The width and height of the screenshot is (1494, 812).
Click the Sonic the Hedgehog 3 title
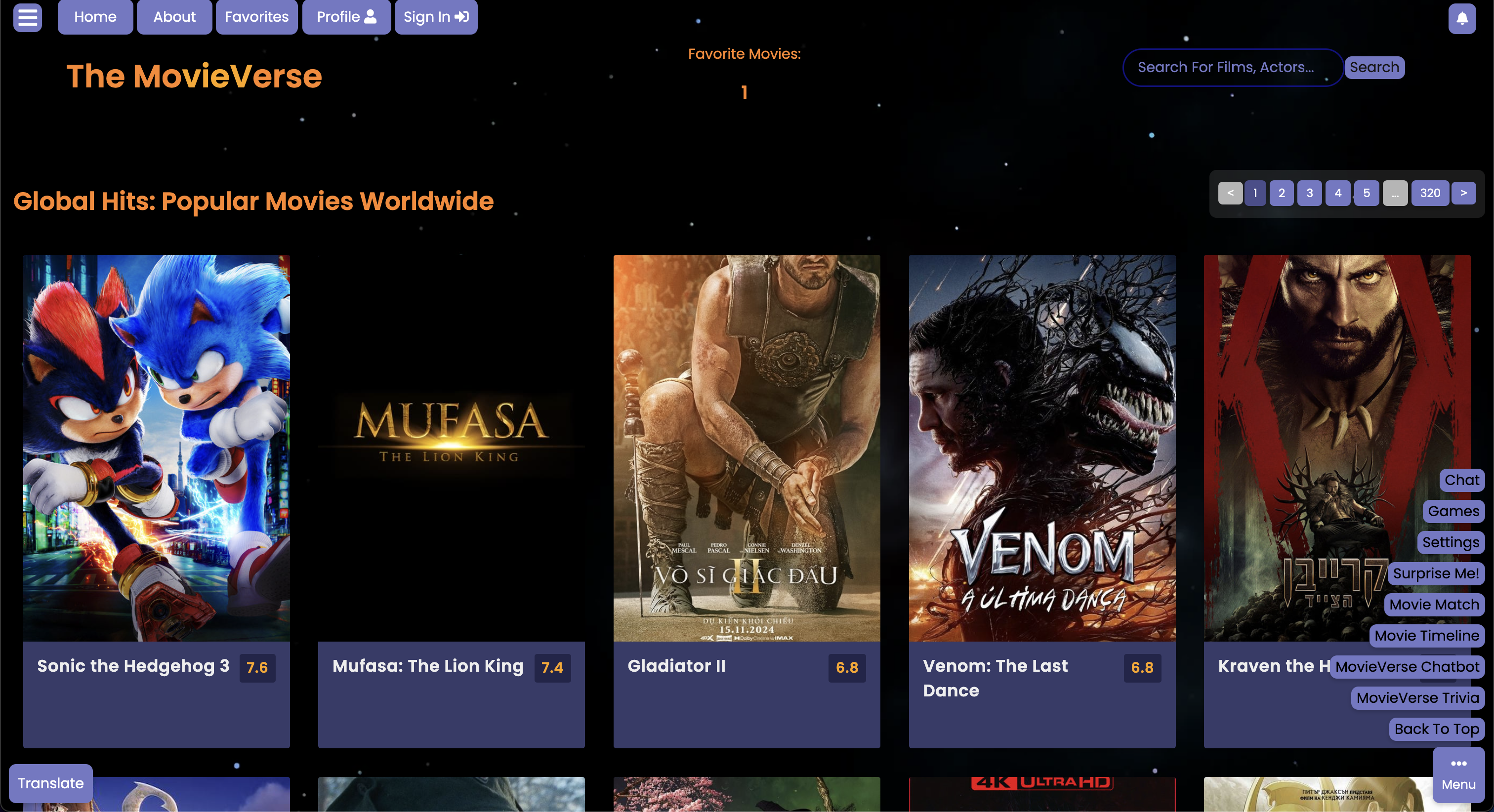click(x=133, y=666)
